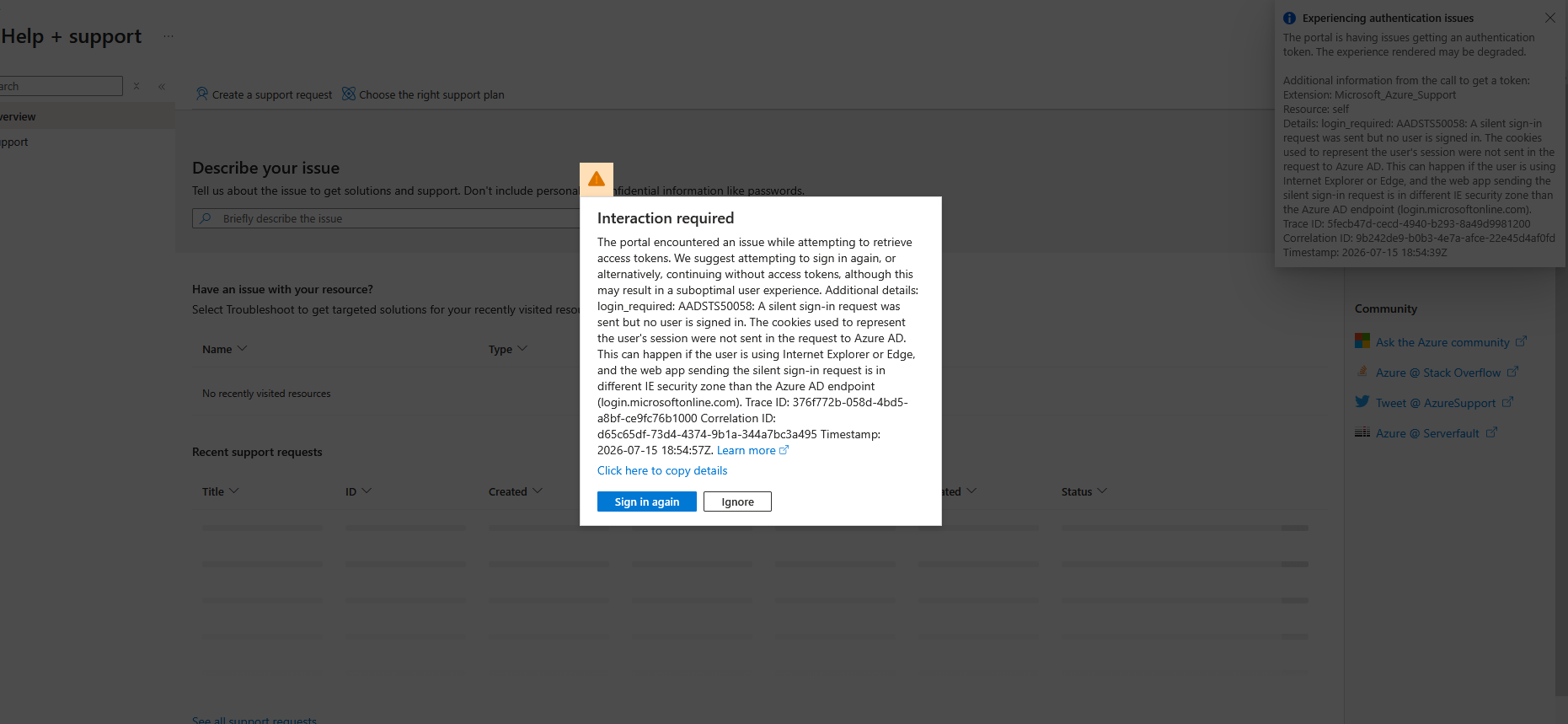This screenshot has width=1568, height=724.
Task: Open Azure @ Serverfault link
Action: point(1427,433)
